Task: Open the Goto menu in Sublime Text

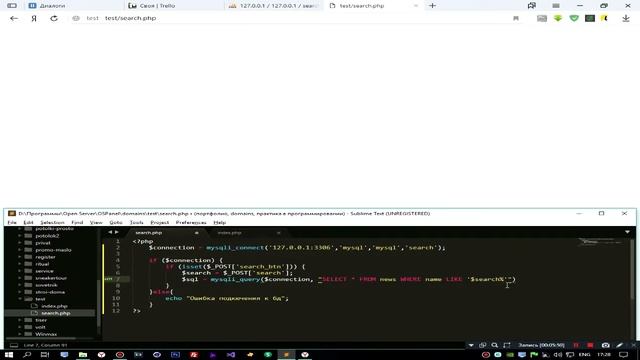Action: [x=116, y=222]
